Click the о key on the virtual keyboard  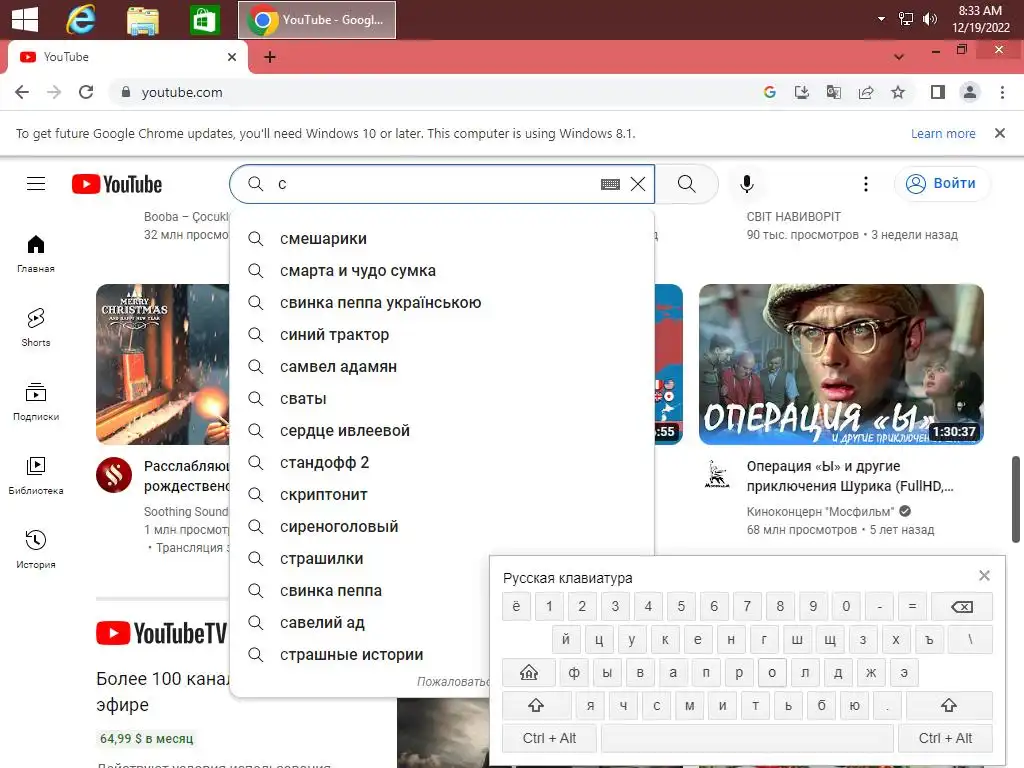click(x=772, y=673)
